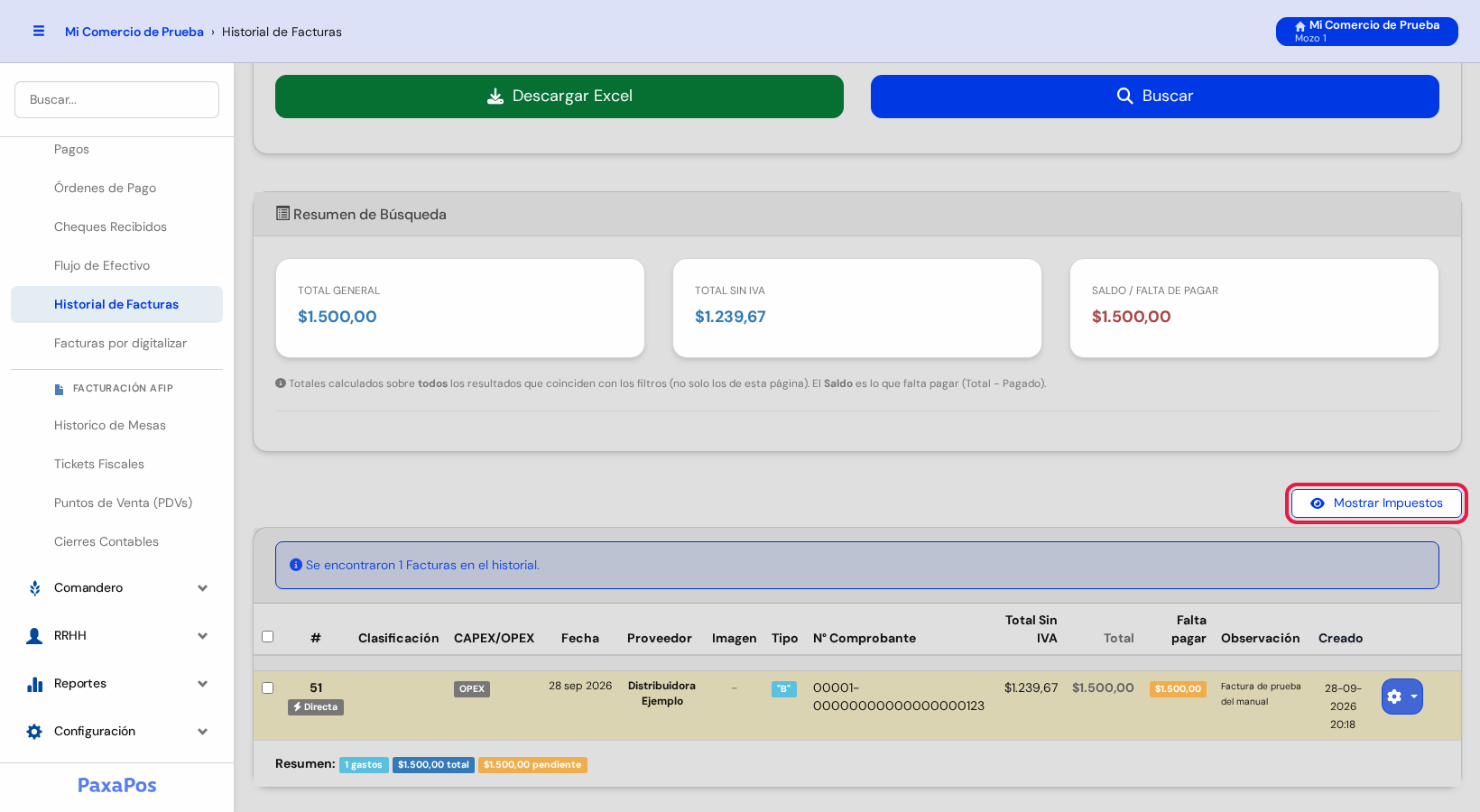The width and height of the screenshot is (1480, 812).
Task: Click the Descargar Excel button
Action: pos(560,97)
